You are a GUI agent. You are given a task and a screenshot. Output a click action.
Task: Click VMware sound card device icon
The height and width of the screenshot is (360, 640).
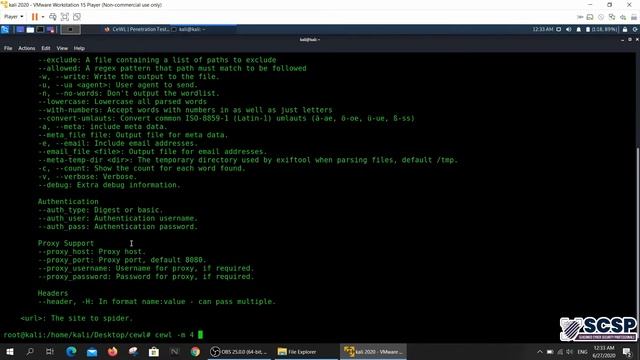(623, 17)
